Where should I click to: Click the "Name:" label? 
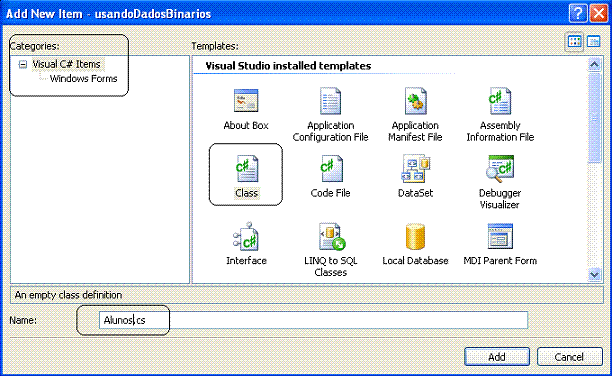click(23, 321)
